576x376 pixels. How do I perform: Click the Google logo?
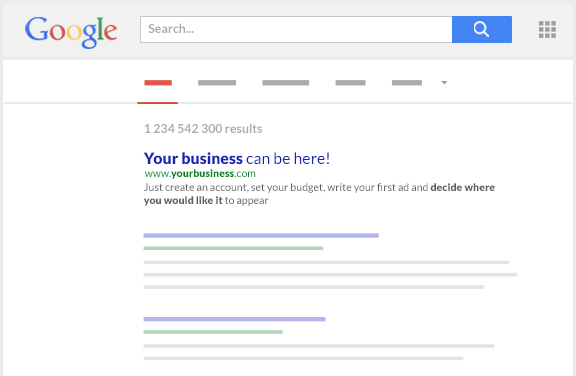71,32
